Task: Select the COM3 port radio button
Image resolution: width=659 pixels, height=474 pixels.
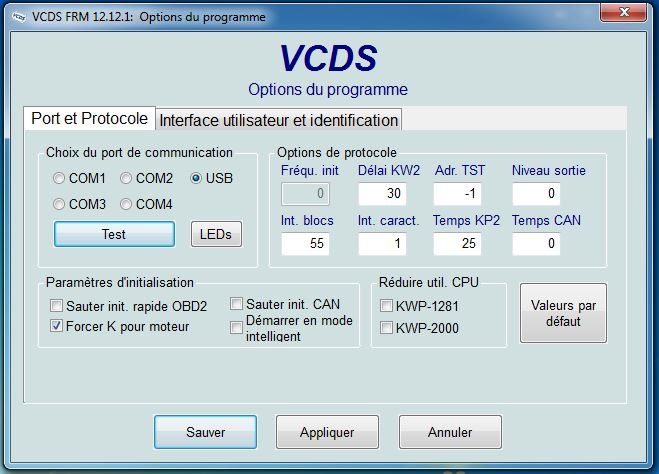Action: [x=59, y=204]
